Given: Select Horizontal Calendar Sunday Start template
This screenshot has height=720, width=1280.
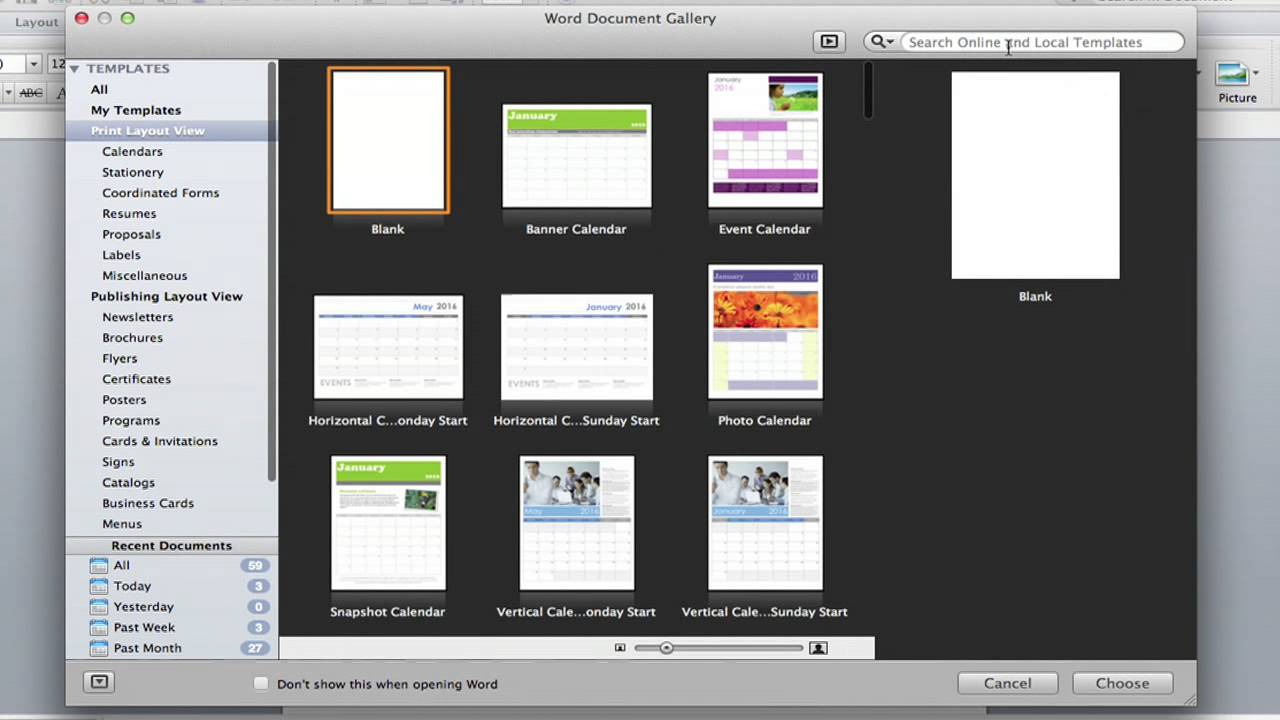Looking at the screenshot, I should pos(577,347).
